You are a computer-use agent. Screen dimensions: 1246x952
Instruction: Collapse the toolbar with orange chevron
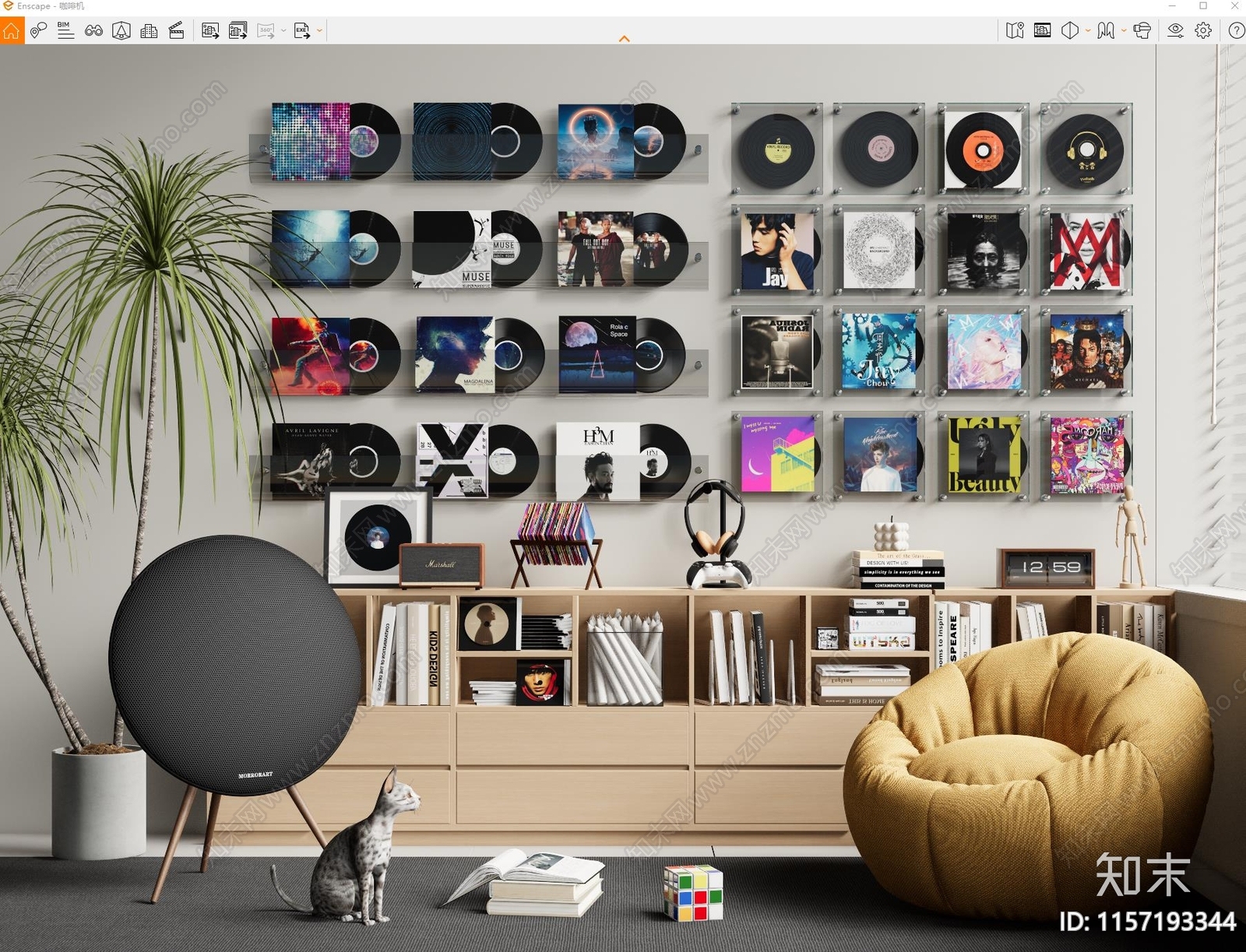point(624,39)
